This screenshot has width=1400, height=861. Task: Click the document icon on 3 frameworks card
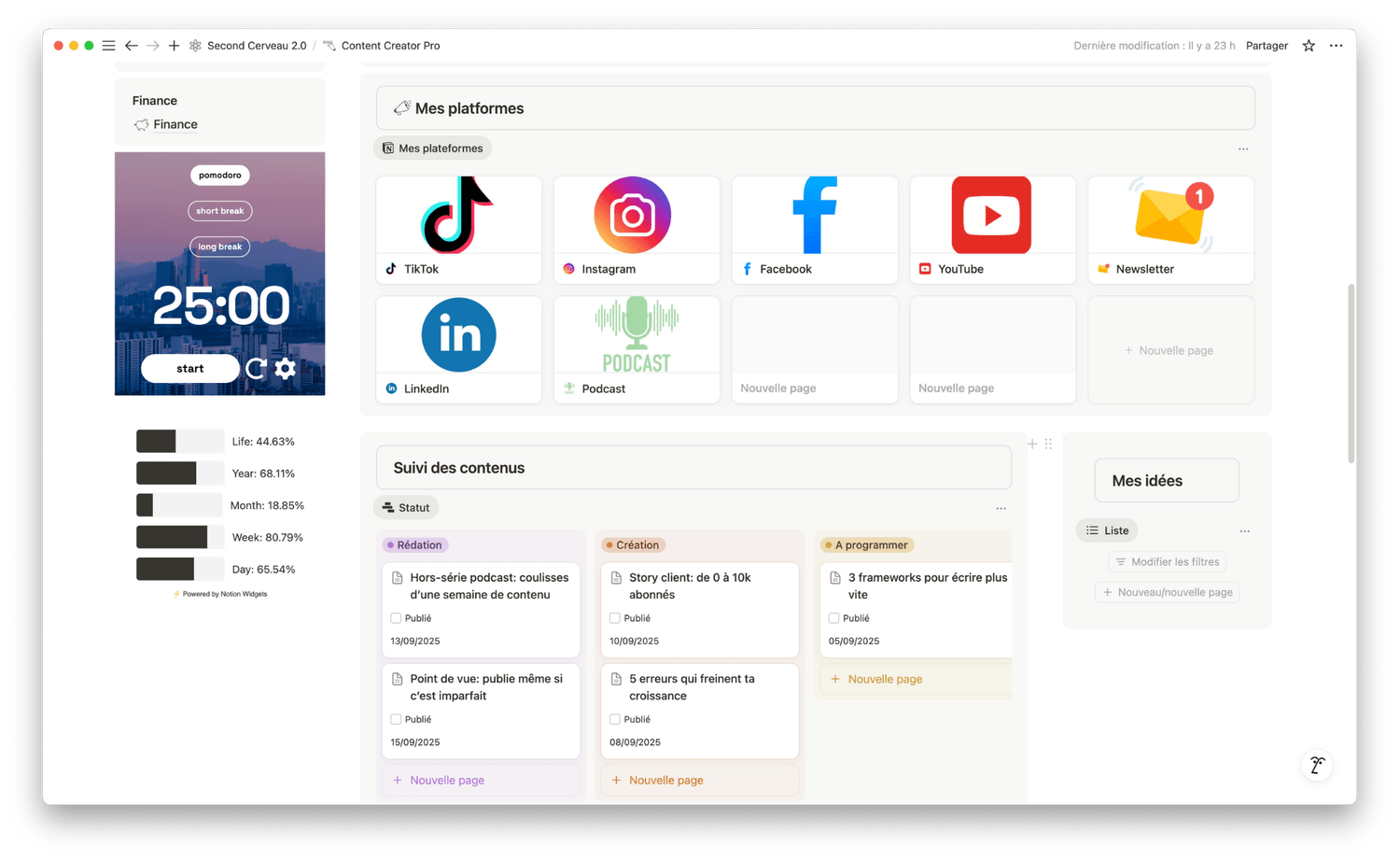click(x=834, y=578)
